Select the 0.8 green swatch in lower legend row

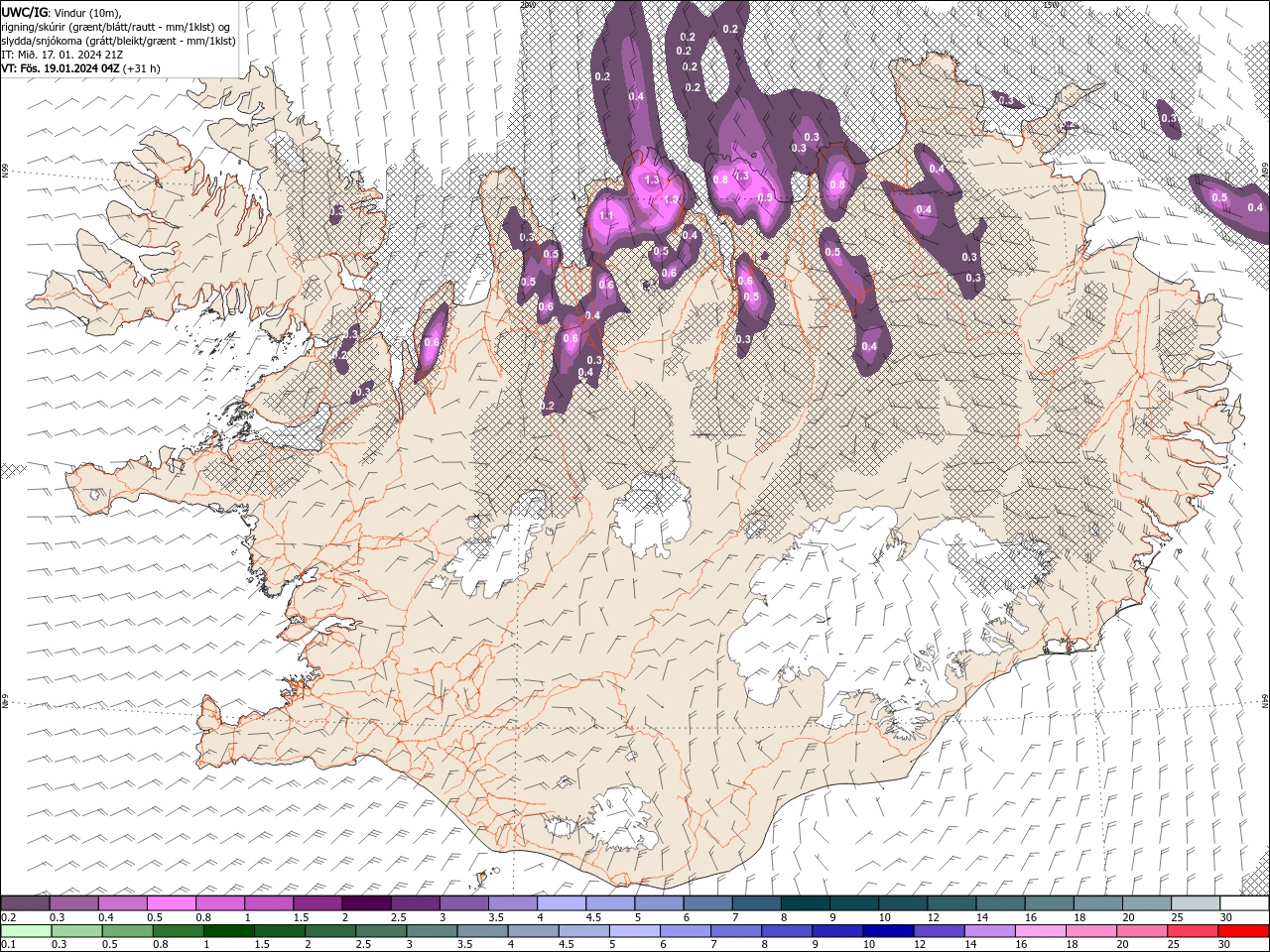pyautogui.click(x=178, y=931)
